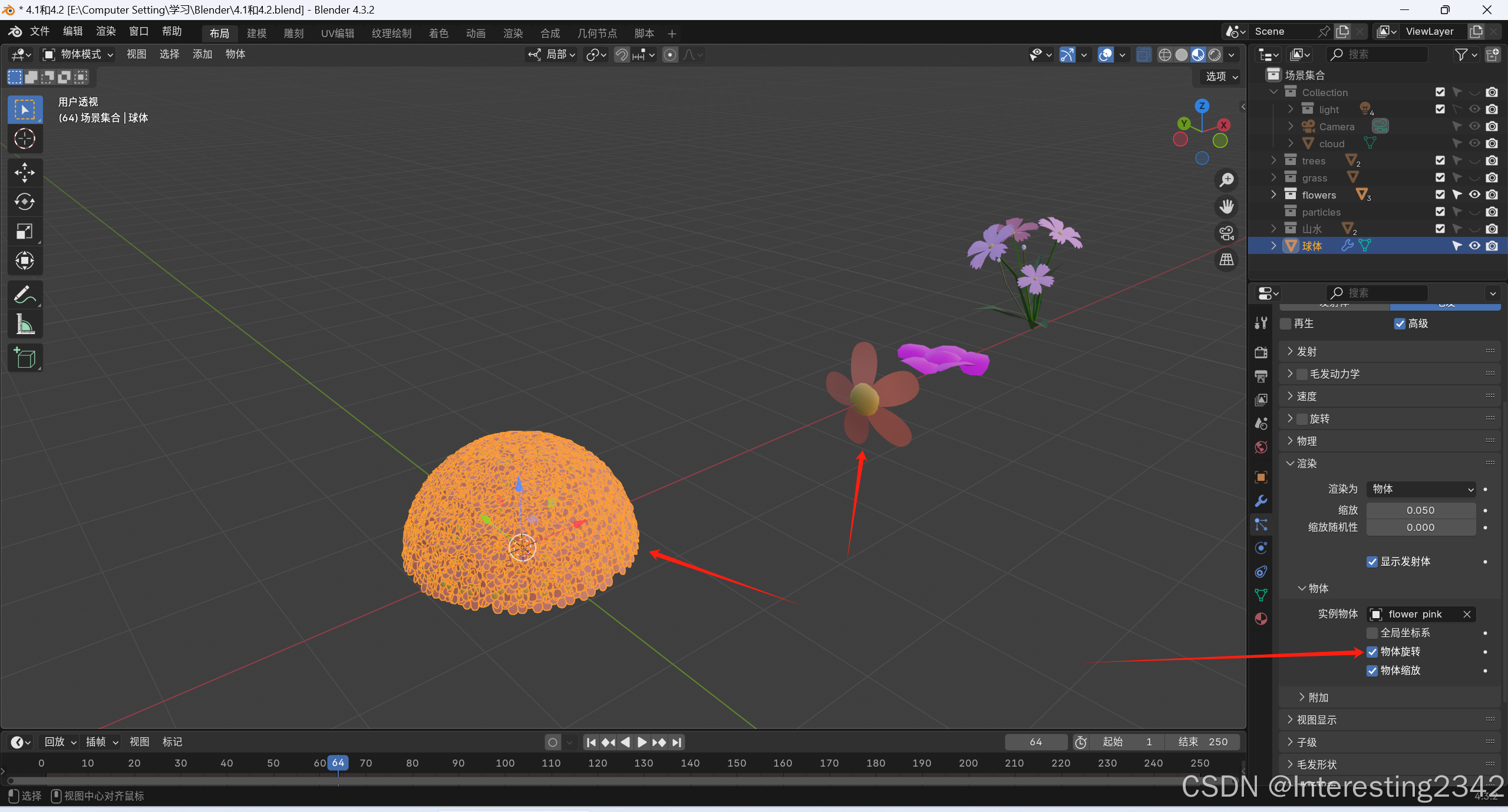
Task: Select the Measure tool
Action: (24, 324)
